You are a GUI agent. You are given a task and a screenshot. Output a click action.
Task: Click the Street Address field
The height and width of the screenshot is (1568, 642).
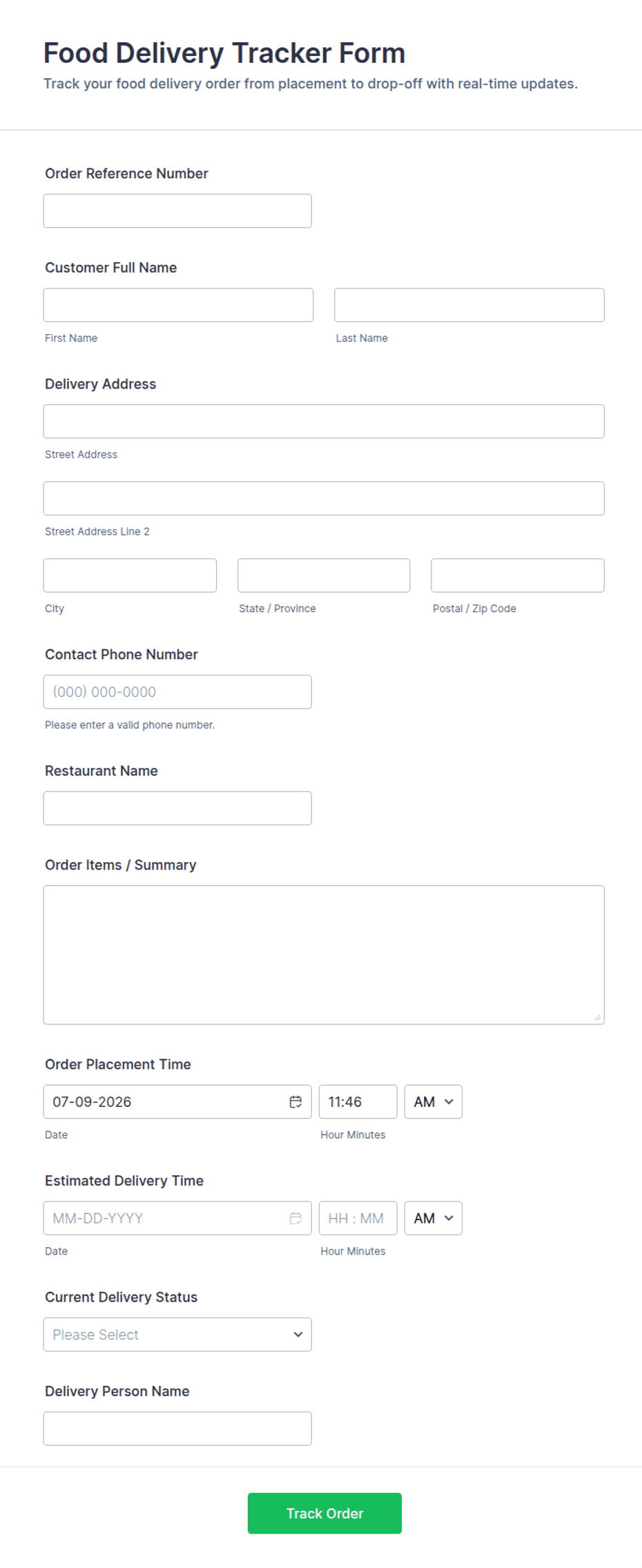[324, 421]
